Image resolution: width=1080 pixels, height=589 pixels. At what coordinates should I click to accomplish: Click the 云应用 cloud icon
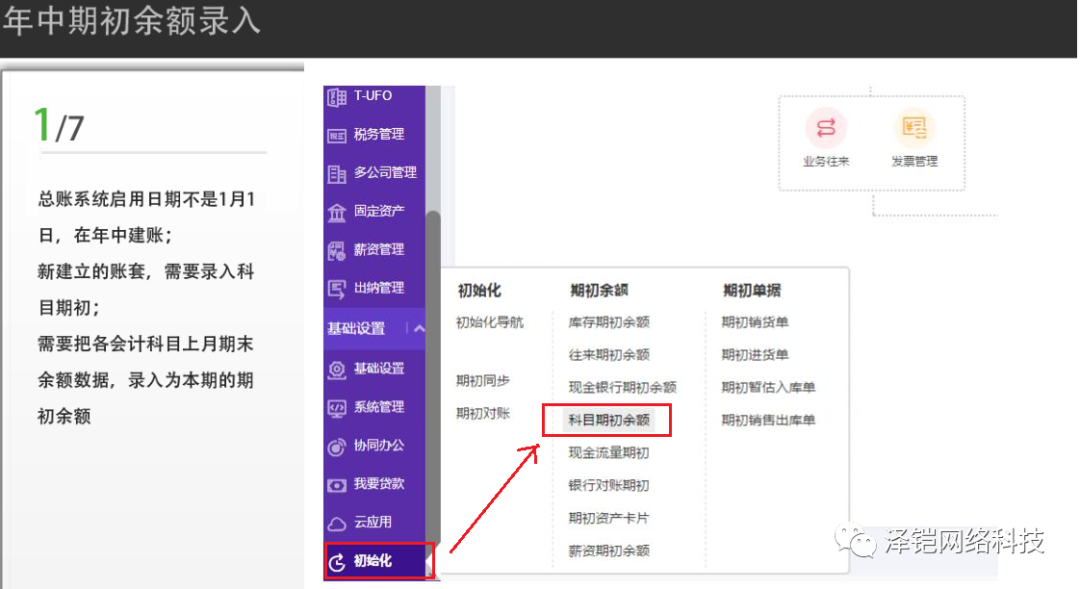click(337, 522)
